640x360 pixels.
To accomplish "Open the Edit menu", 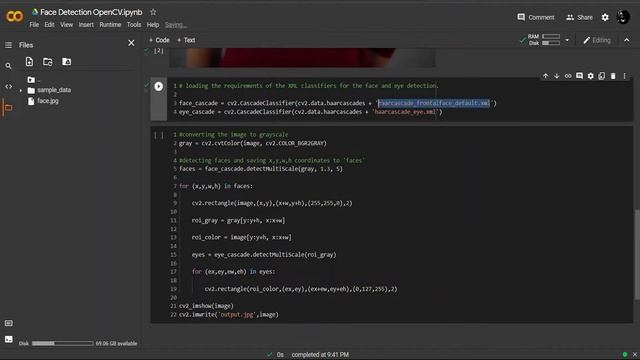I will [49, 25].
